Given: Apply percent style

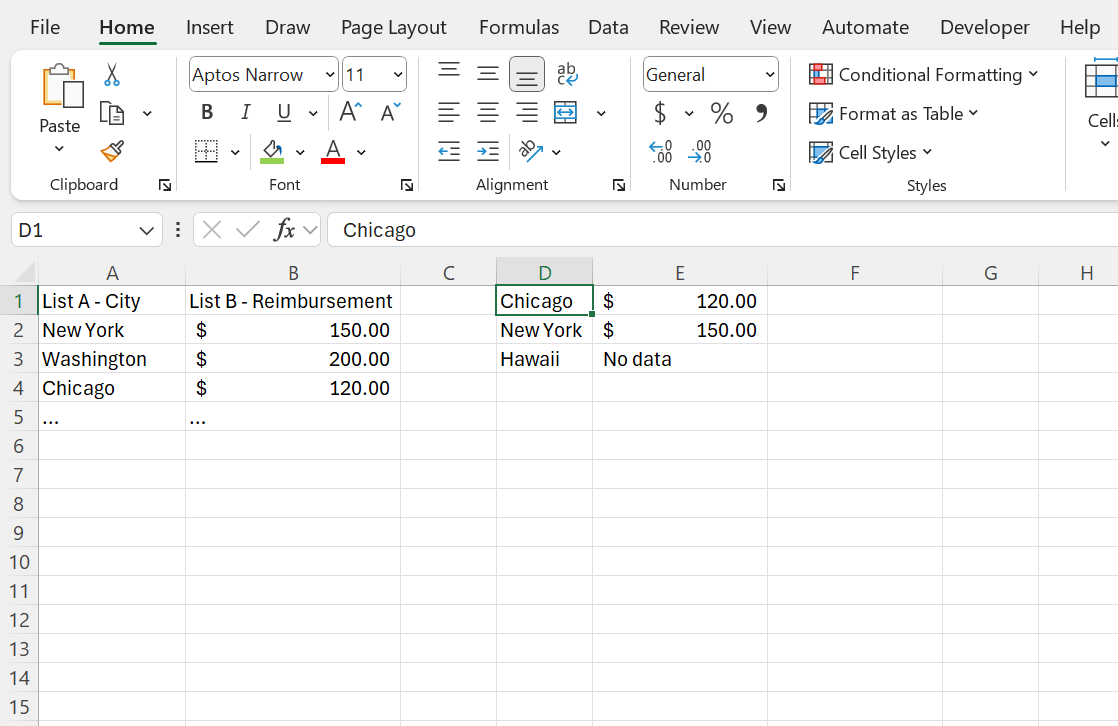Looking at the screenshot, I should [722, 113].
